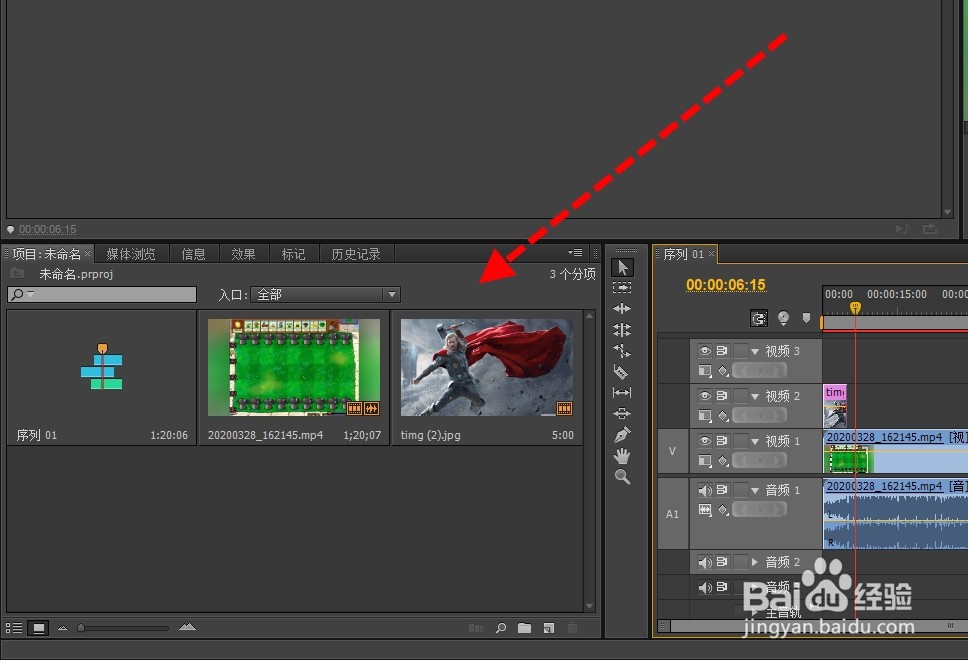Select the Selection arrow tool
The height and width of the screenshot is (660, 968).
coord(622,267)
